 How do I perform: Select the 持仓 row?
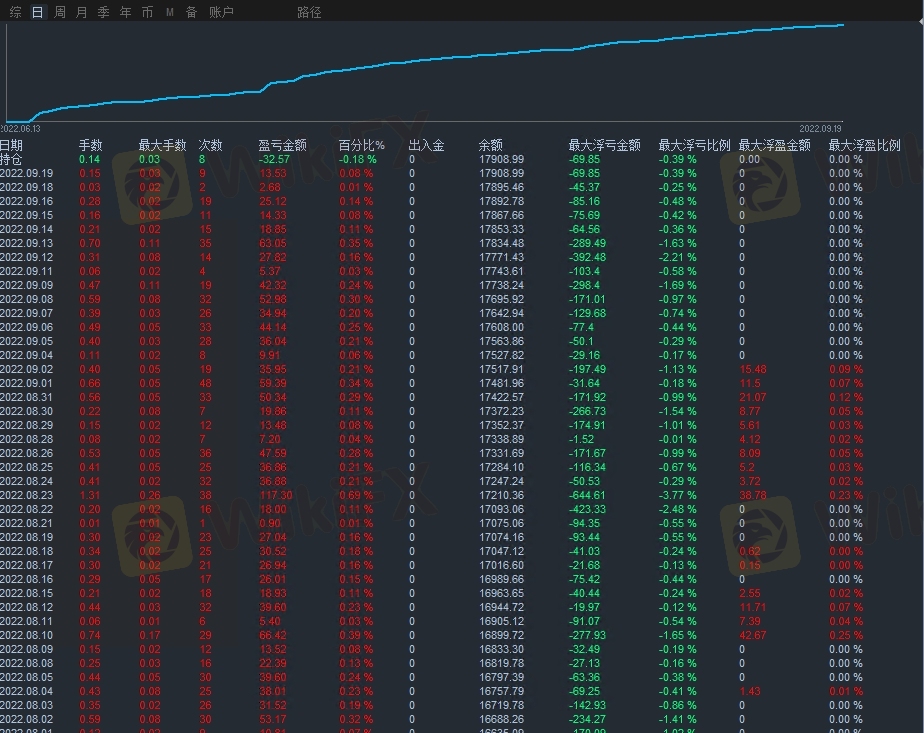tap(10, 159)
